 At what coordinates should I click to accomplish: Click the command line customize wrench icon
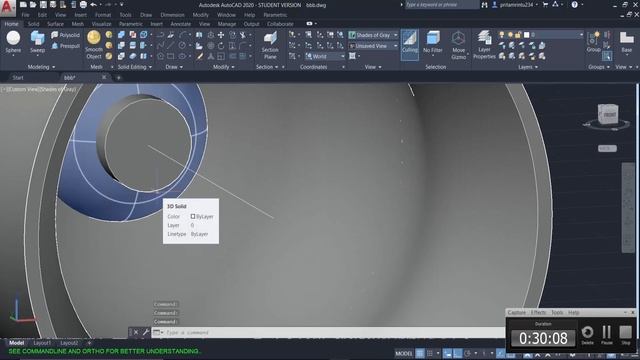click(145, 332)
